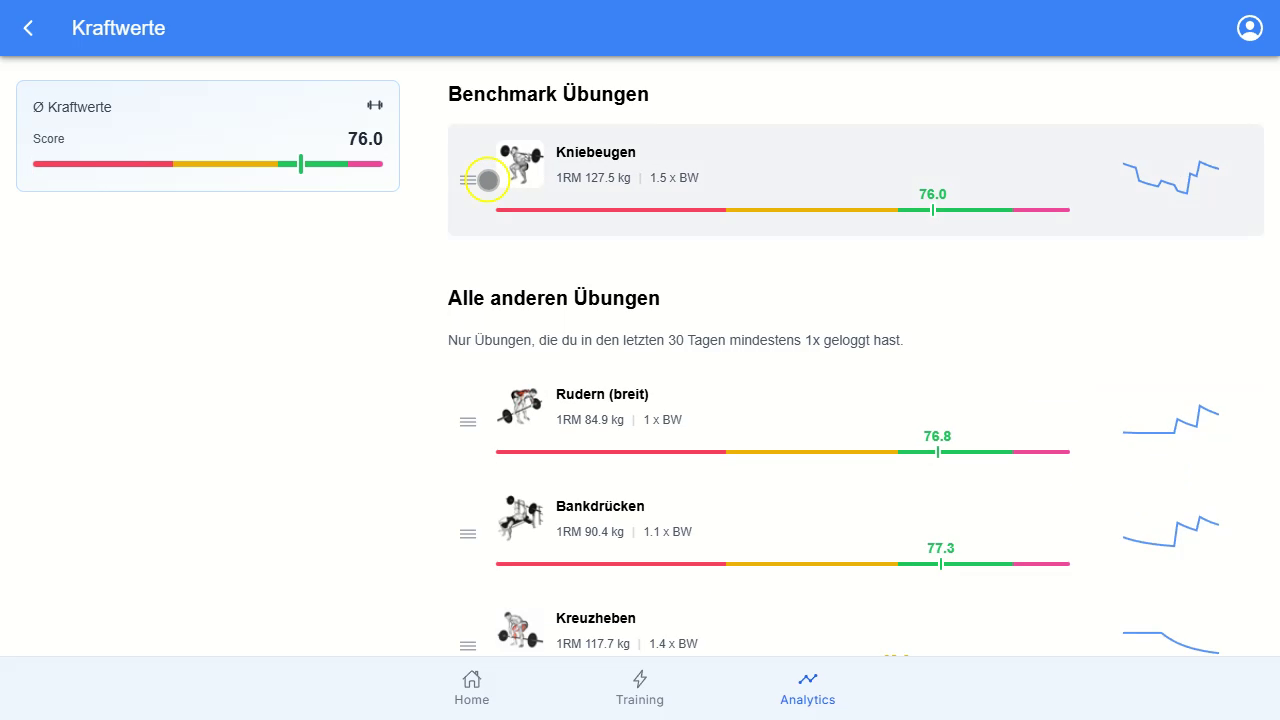This screenshot has height=720, width=1280.
Task: Go to the Home tab
Action: click(x=472, y=688)
